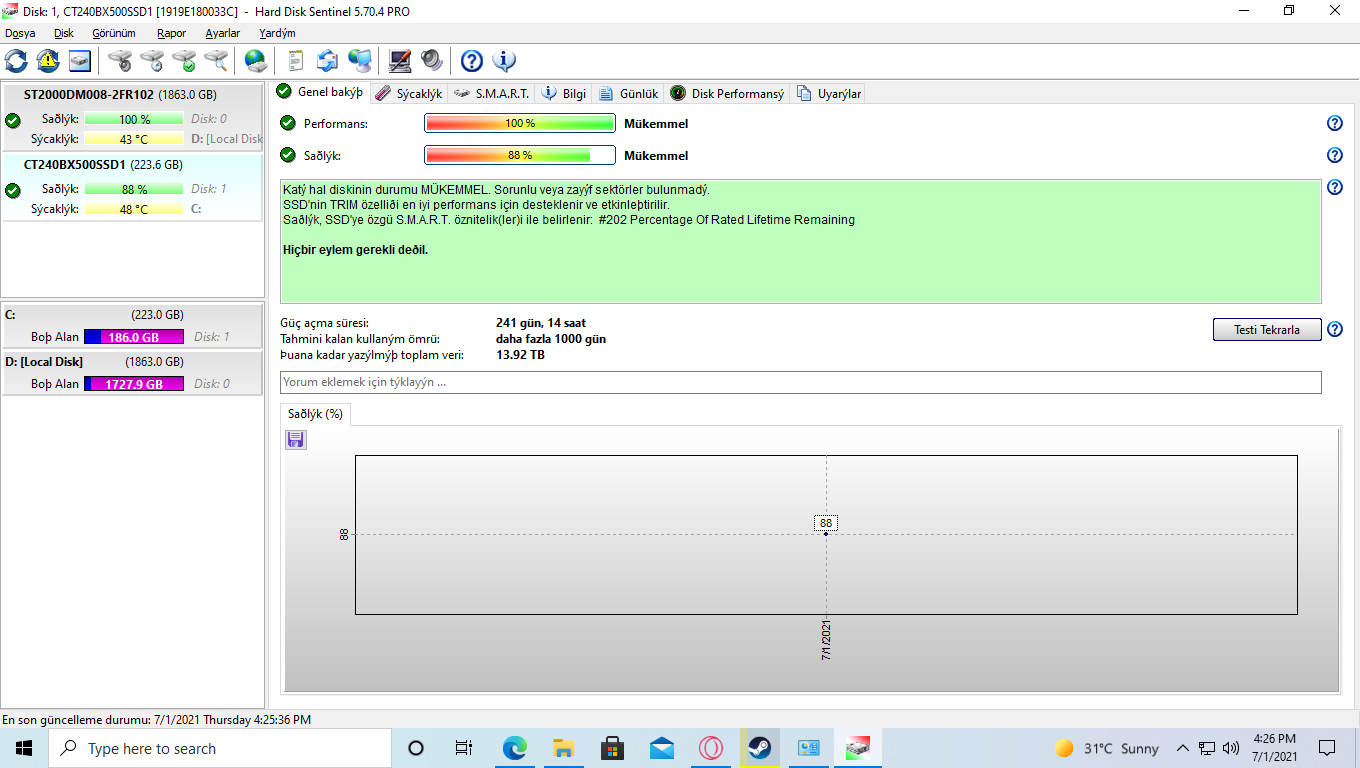The image size is (1360, 768).
Task: Open the Ayarlar menu
Action: tap(222, 33)
